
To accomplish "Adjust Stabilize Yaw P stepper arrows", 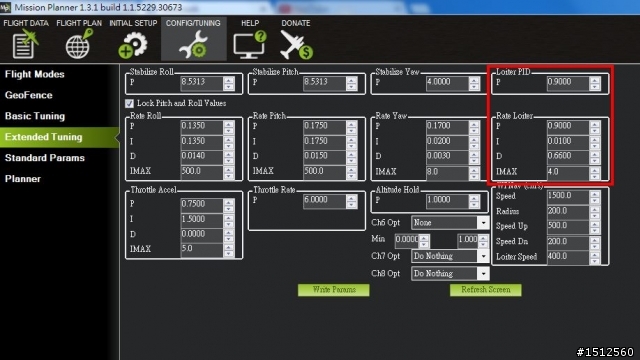I will pos(474,83).
